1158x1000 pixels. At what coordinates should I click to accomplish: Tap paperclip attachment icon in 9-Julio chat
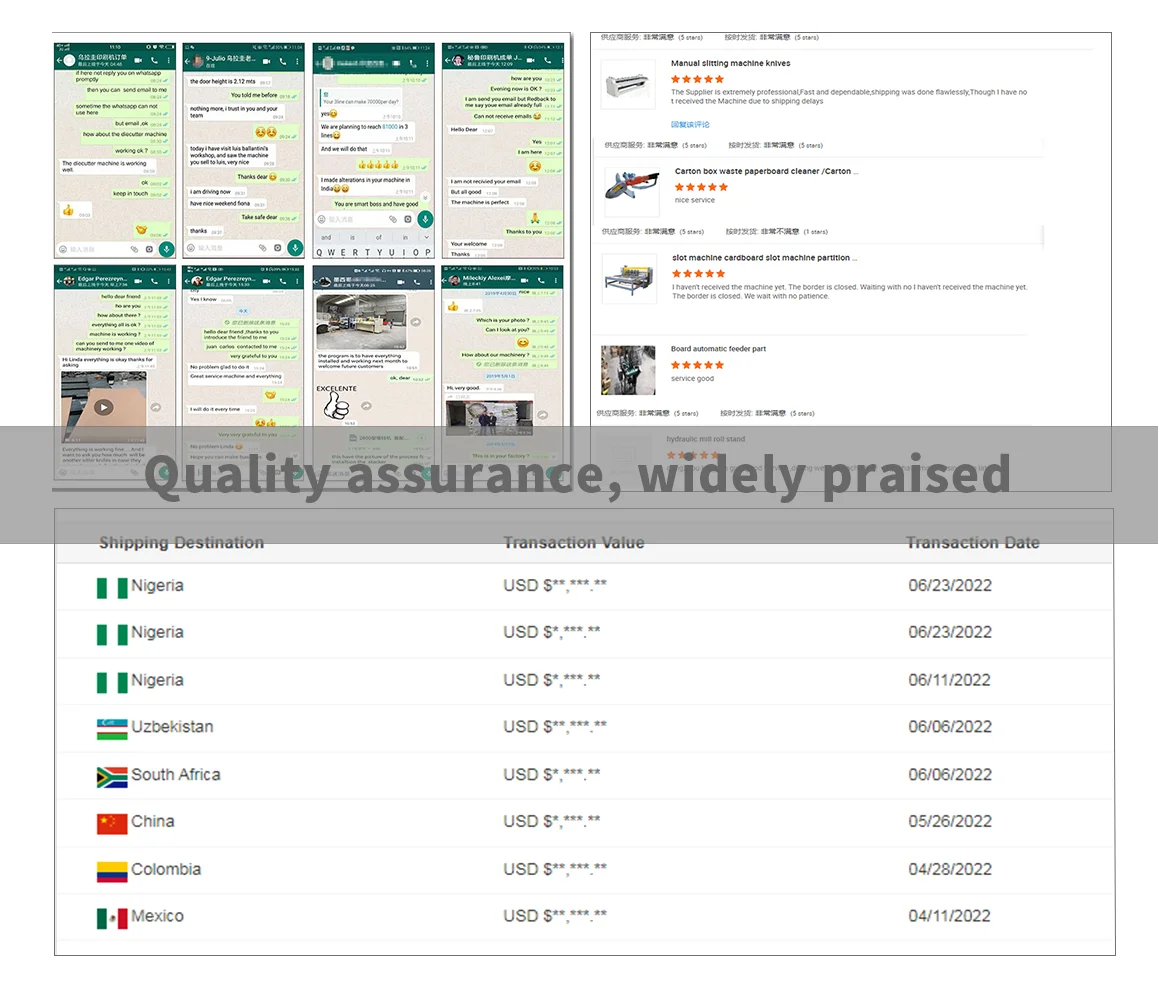click(x=262, y=248)
